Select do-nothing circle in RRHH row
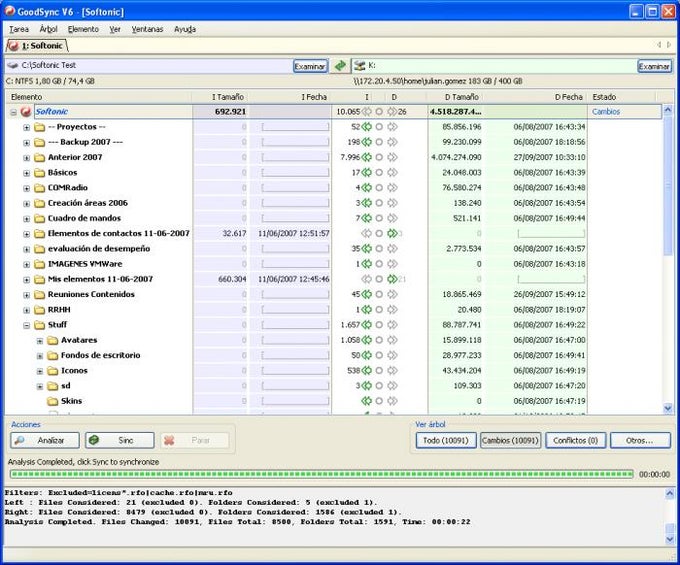Viewport: 680px width, 565px height. 379,310
